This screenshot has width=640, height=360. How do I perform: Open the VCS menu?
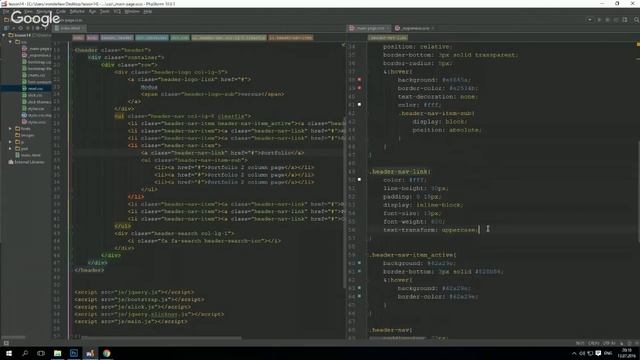pyautogui.click(x=117, y=11)
